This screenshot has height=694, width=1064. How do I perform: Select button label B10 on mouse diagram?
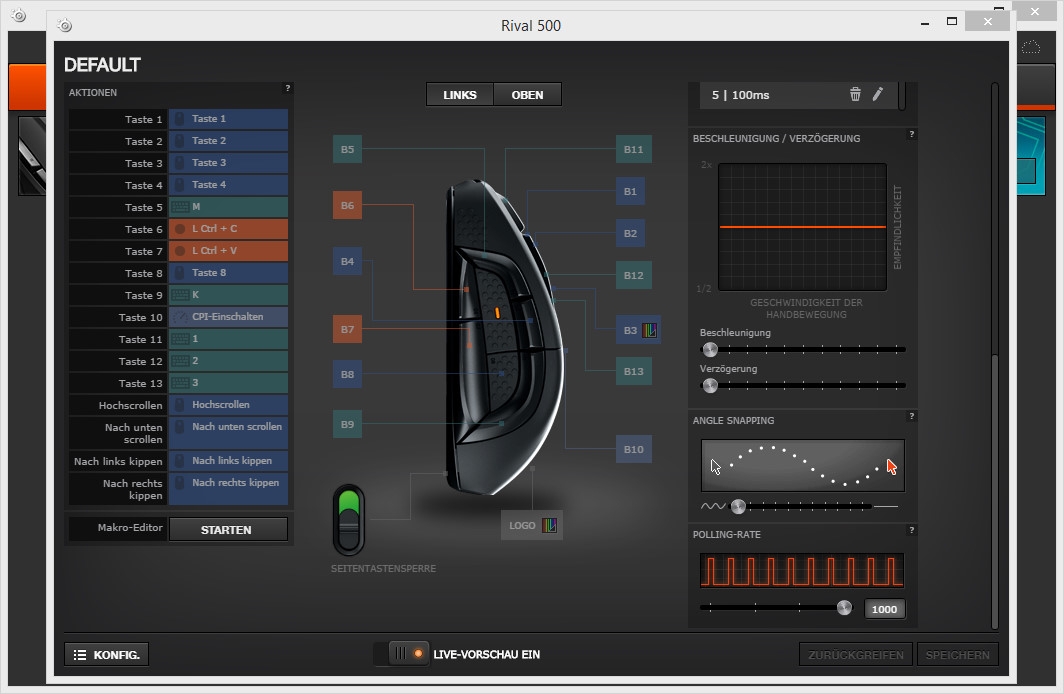click(x=634, y=449)
